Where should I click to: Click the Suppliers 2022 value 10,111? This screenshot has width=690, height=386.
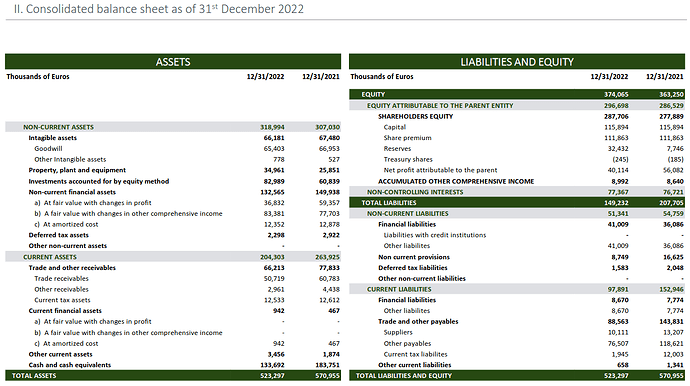pos(618,332)
